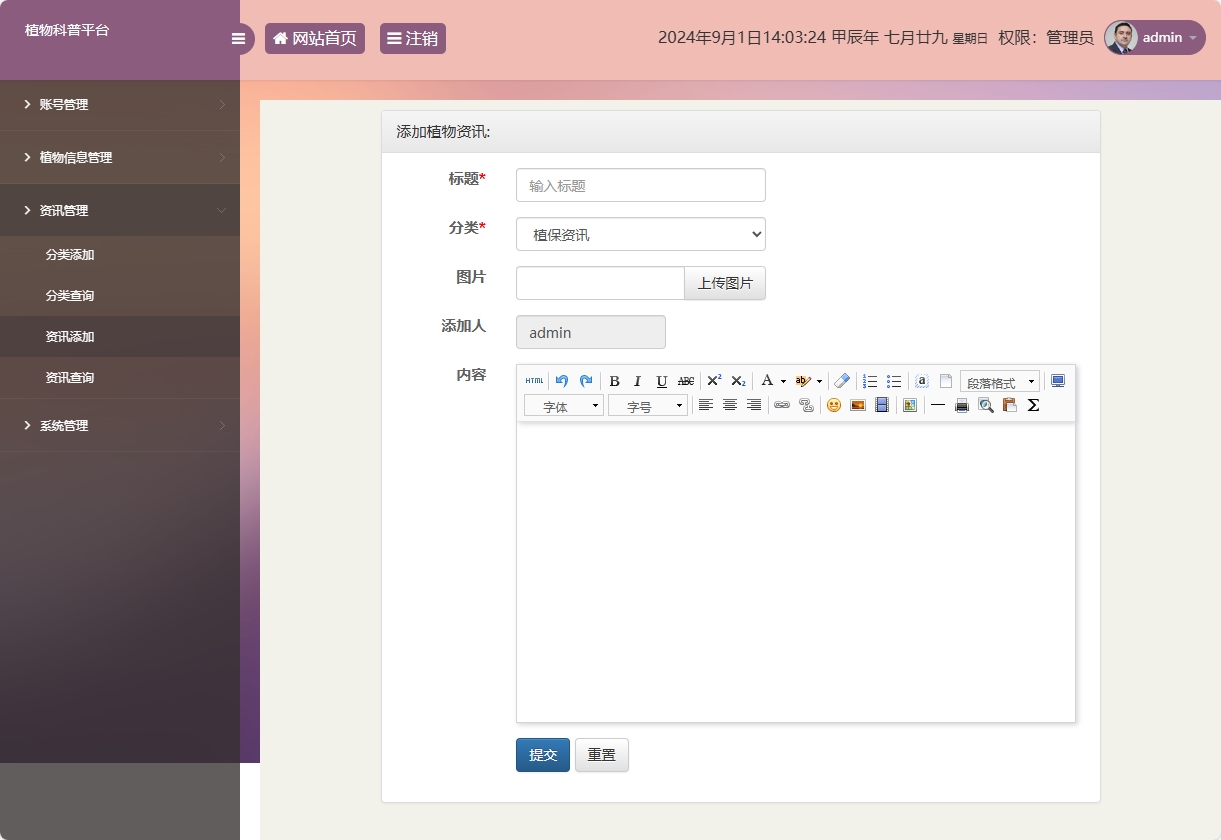Open 资讯查询 in the sidebar

[70, 378]
